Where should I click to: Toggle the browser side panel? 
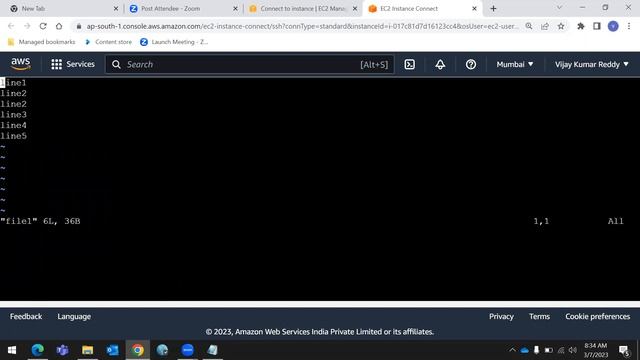coord(597,26)
